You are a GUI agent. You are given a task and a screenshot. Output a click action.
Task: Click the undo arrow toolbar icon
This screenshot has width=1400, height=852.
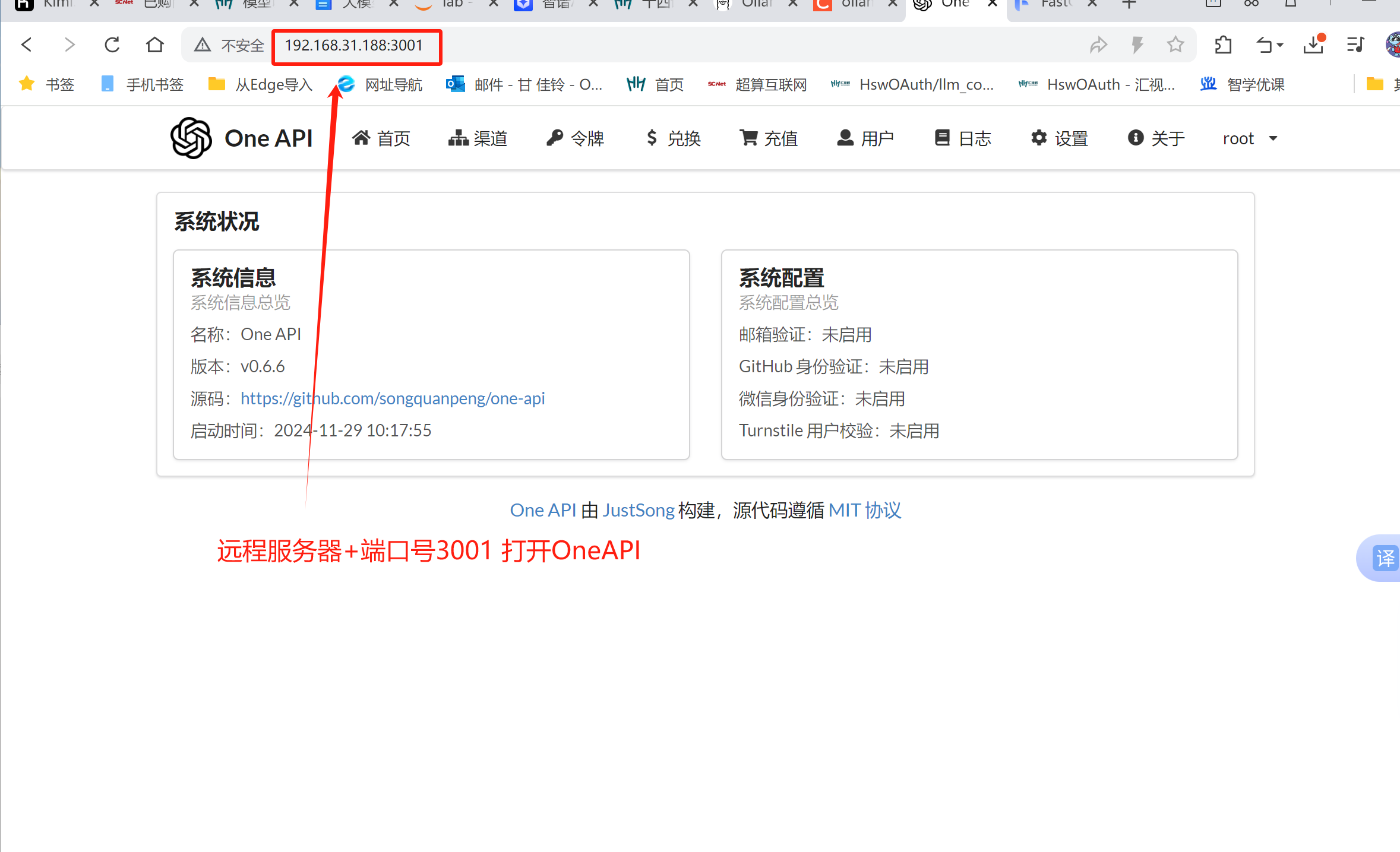coord(1263,45)
